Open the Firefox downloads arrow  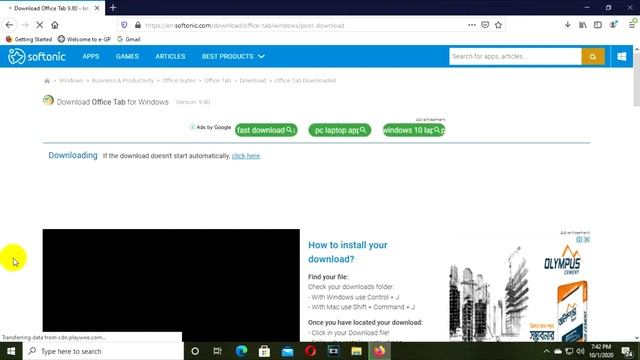[567, 25]
